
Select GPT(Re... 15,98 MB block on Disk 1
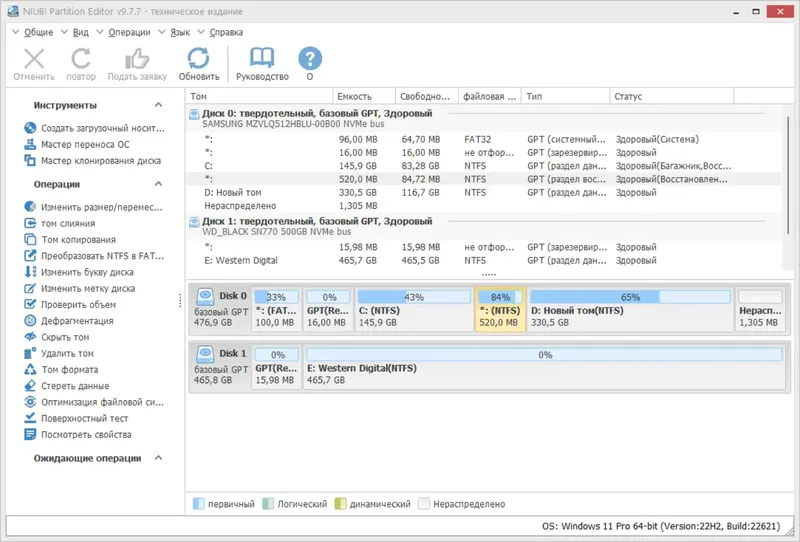pos(277,367)
